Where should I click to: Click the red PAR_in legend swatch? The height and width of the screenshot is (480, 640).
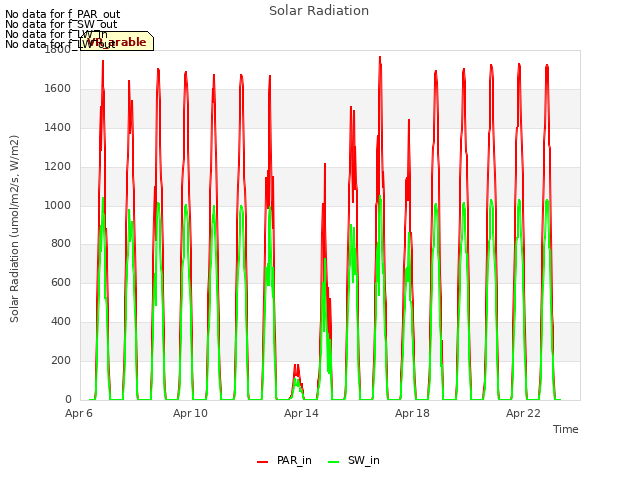click(262, 462)
